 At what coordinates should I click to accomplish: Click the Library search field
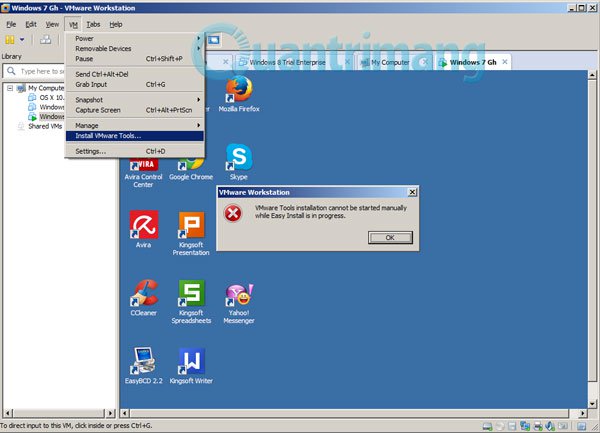pyautogui.click(x=42, y=71)
